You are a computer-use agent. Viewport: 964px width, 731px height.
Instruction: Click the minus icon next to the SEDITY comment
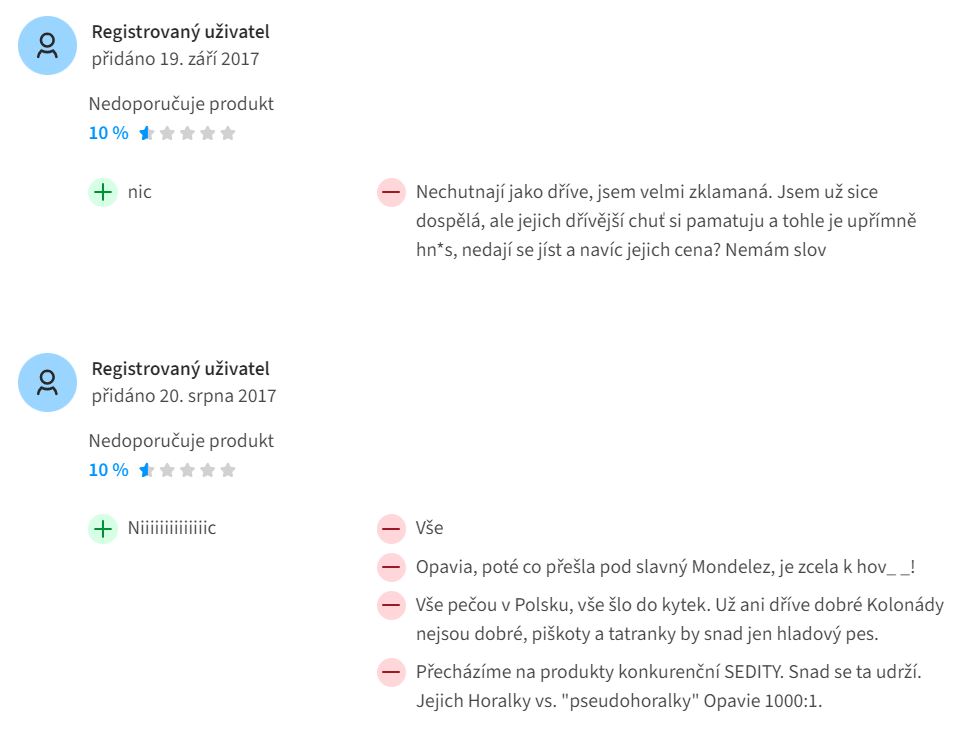[x=391, y=672]
